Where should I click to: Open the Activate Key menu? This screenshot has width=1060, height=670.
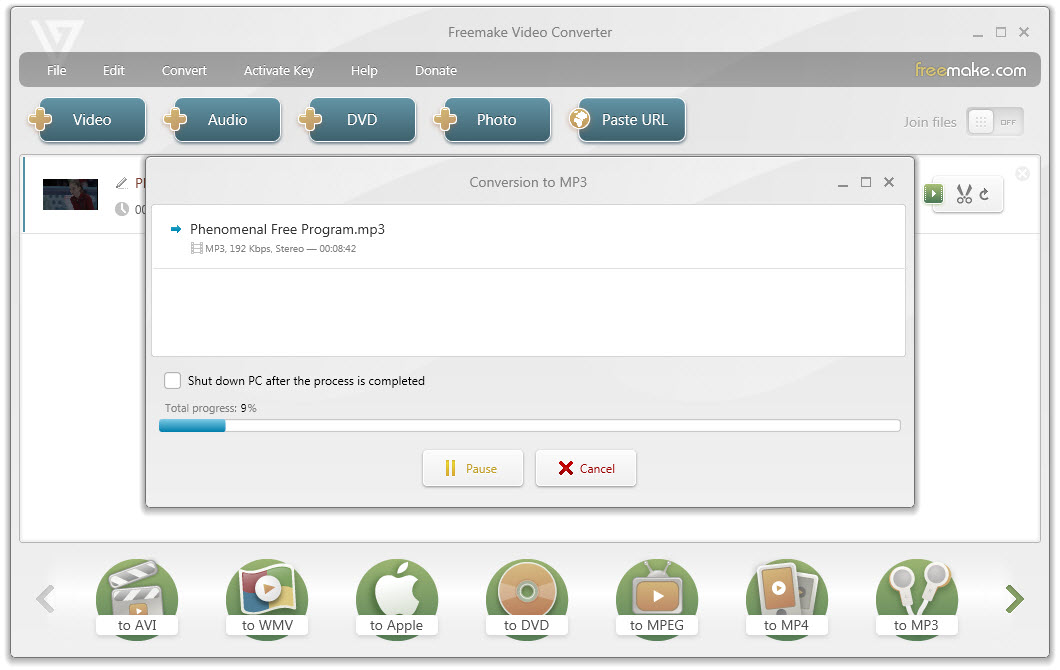coord(279,70)
